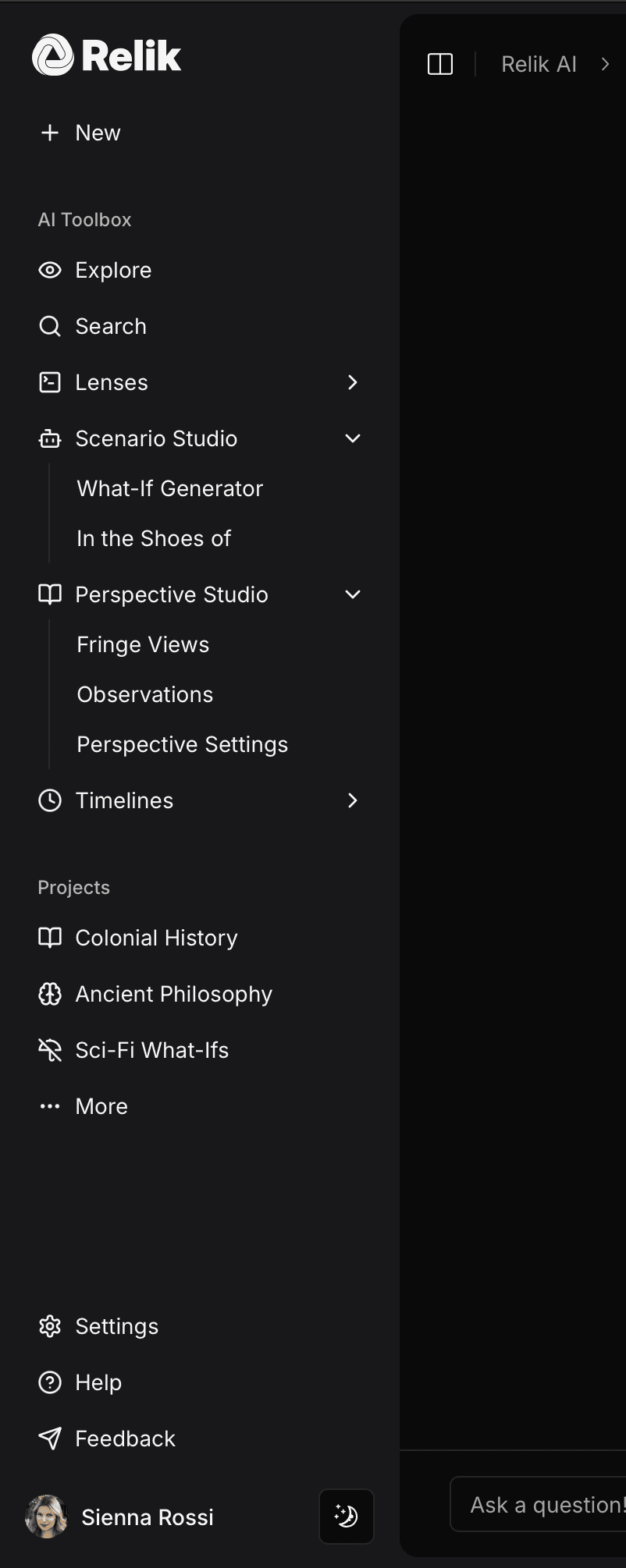This screenshot has height=1568, width=626.
Task: Collapse the Perspective Studio section
Action: [353, 594]
